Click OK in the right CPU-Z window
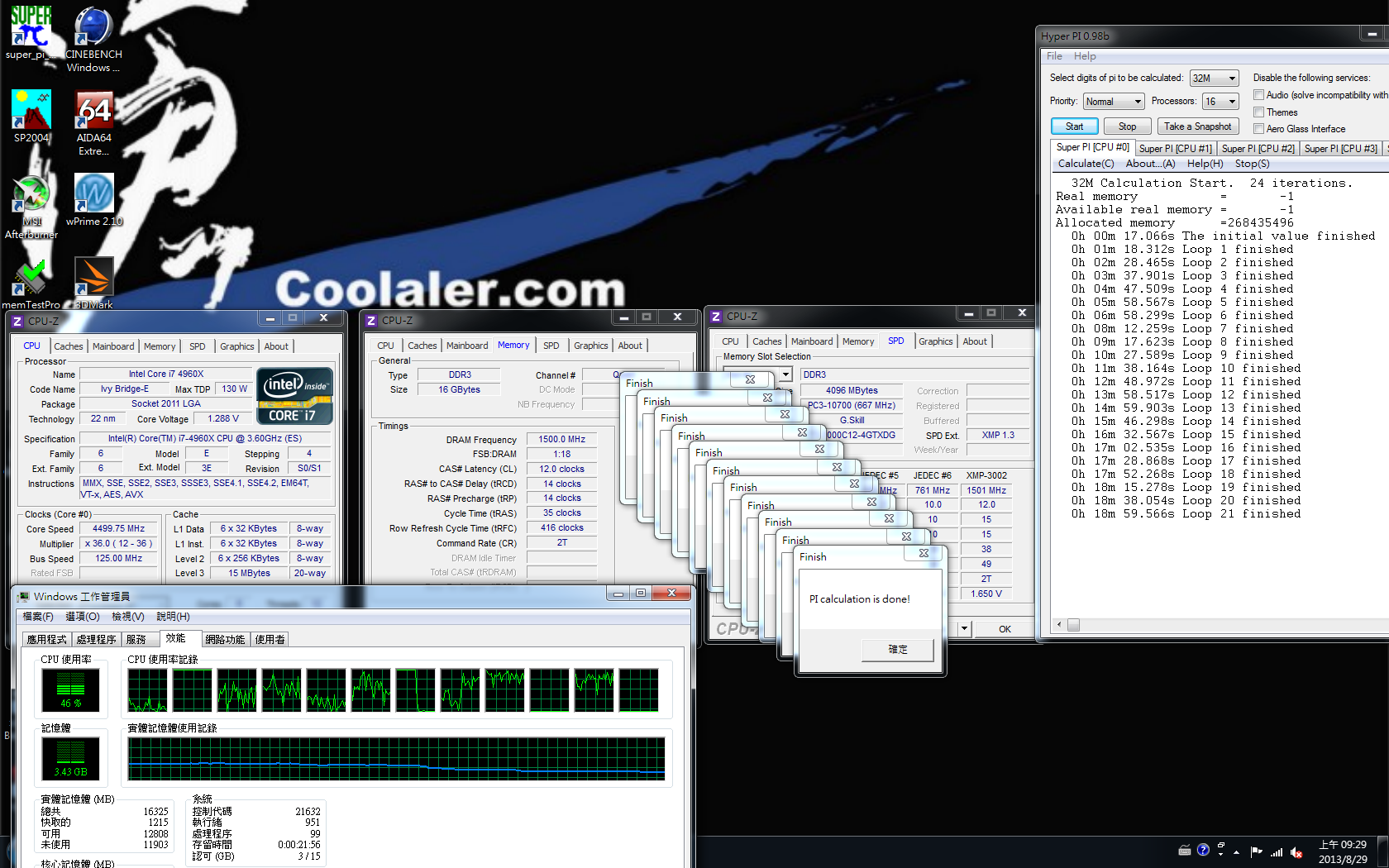 pos(1005,629)
